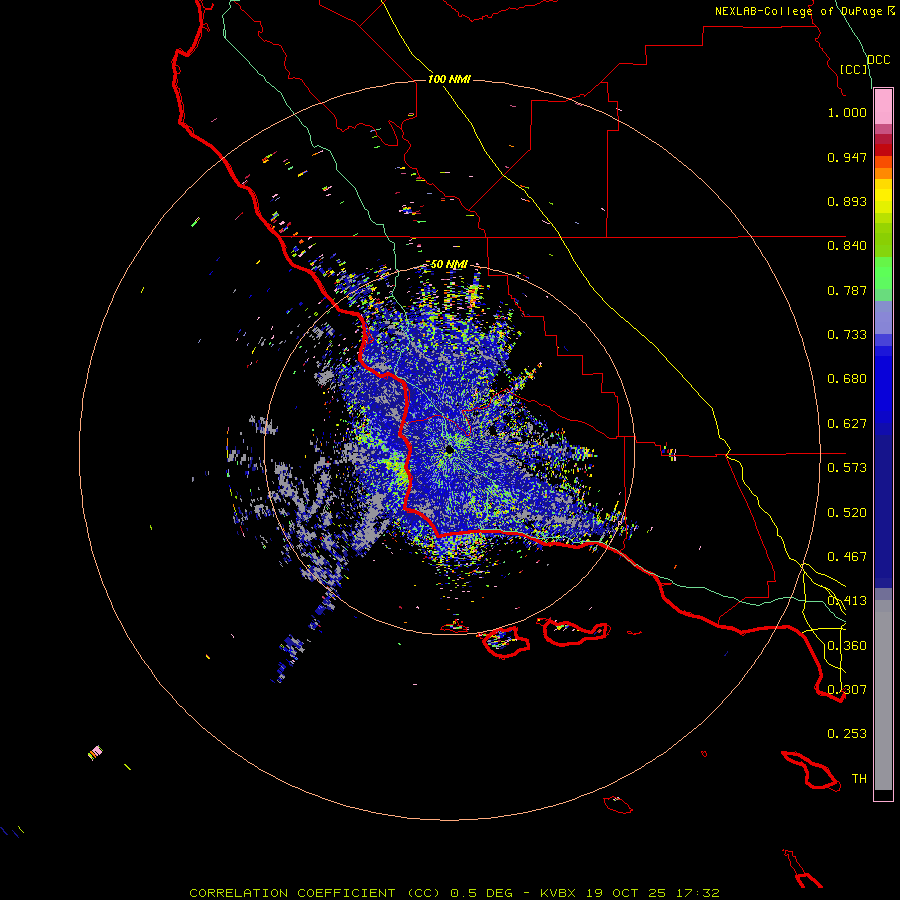Click the KVBX 19 OCT 25 17:32 timestamp

[630, 893]
